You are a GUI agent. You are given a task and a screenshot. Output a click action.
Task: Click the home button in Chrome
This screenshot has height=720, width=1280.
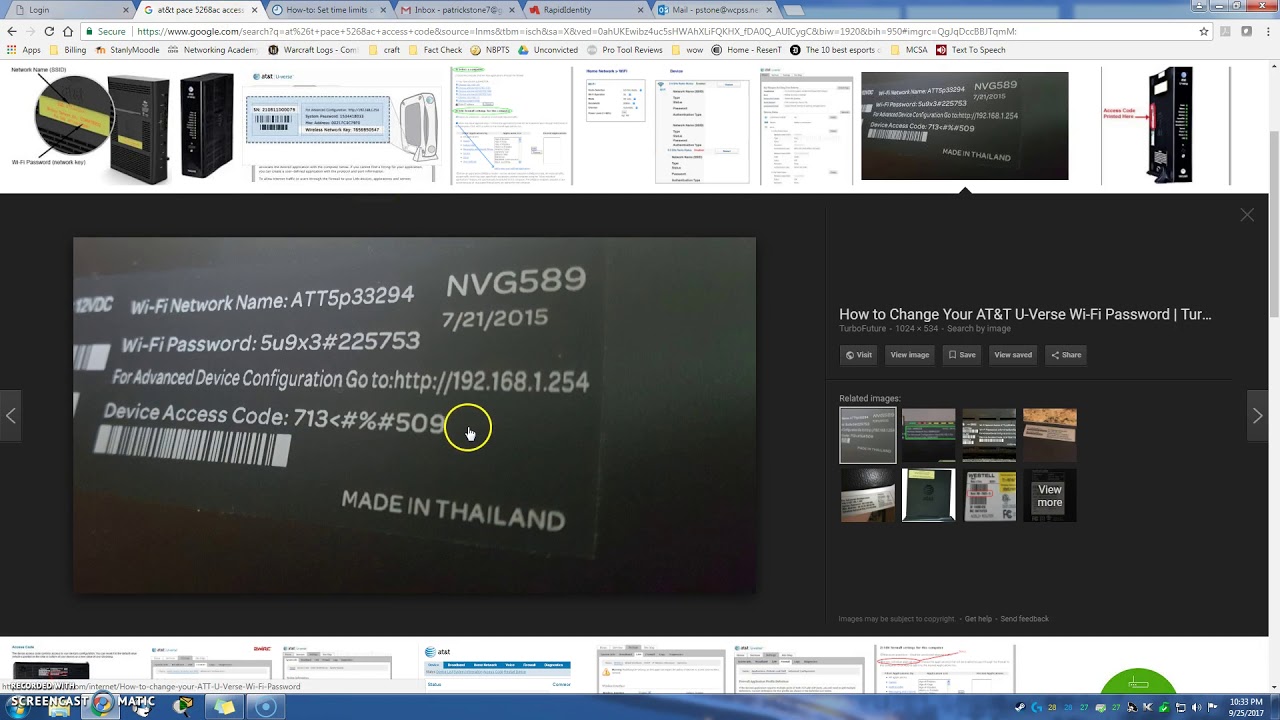point(68,31)
